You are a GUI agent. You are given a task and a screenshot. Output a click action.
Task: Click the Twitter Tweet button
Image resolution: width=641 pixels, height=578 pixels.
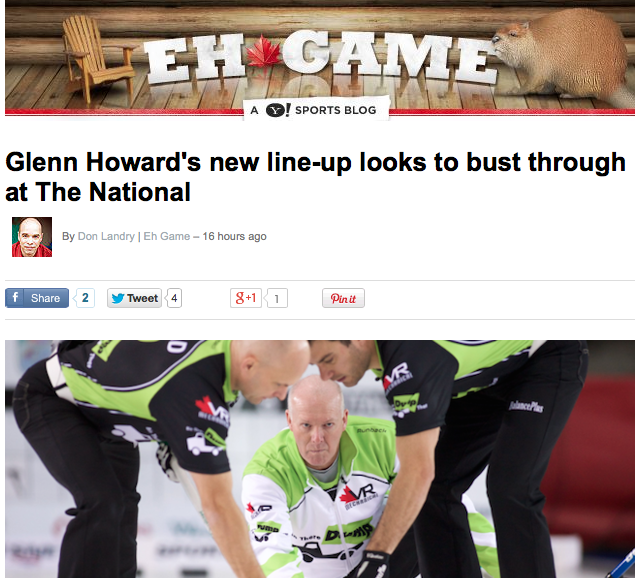point(134,298)
